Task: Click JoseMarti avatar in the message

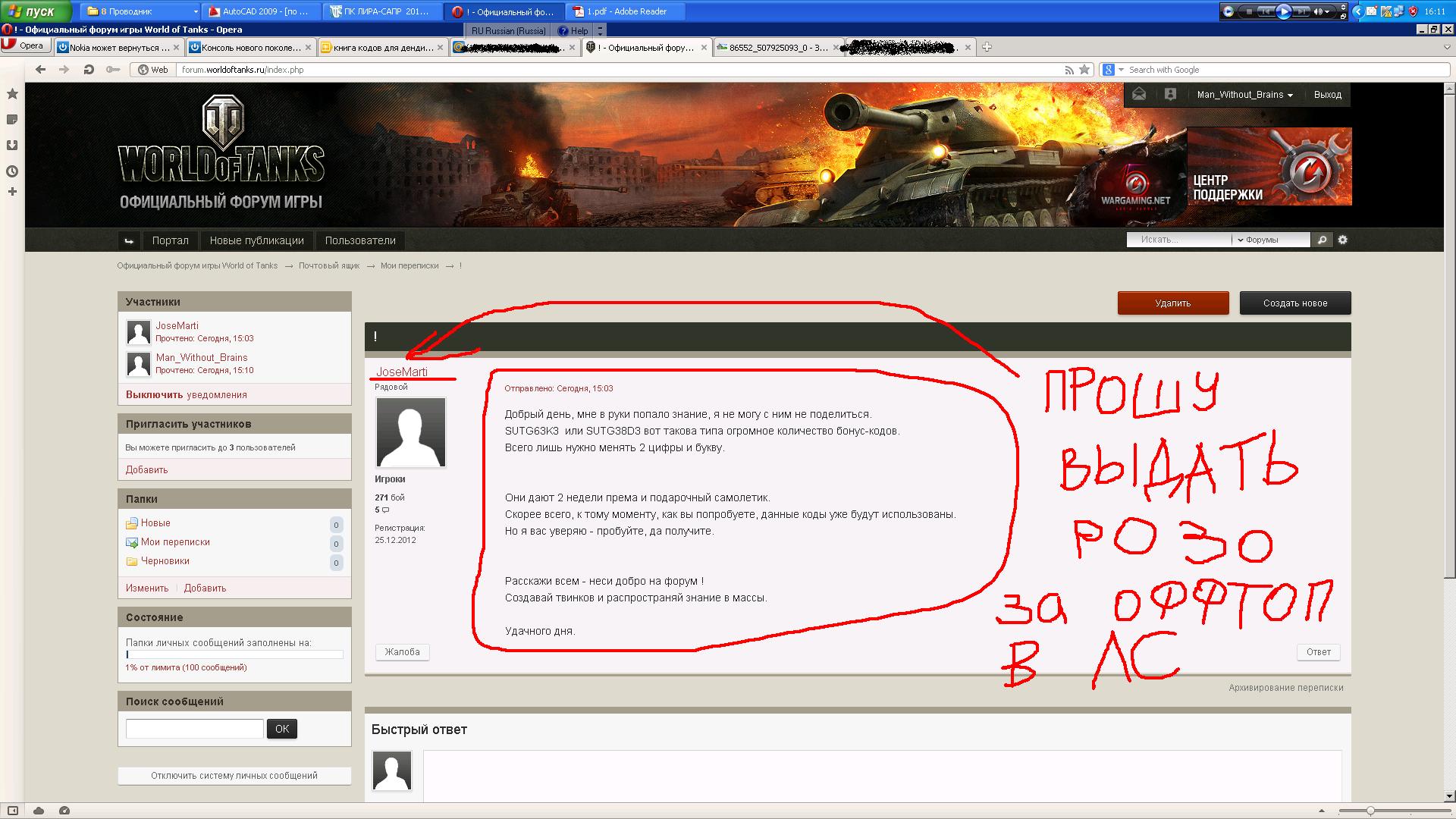Action: pyautogui.click(x=411, y=432)
